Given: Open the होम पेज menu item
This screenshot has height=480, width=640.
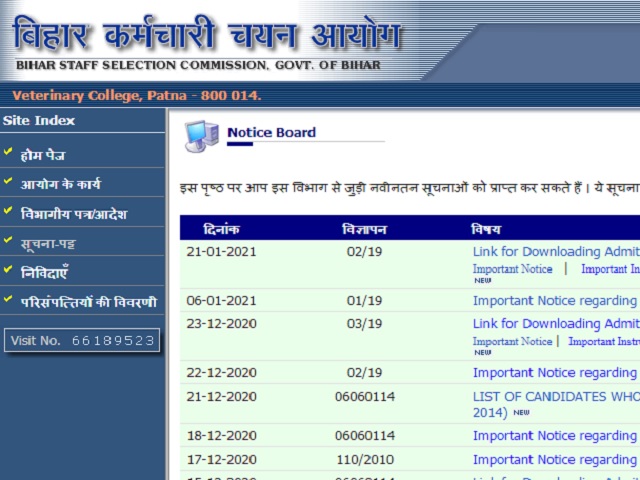Looking at the screenshot, I should tap(43, 156).
